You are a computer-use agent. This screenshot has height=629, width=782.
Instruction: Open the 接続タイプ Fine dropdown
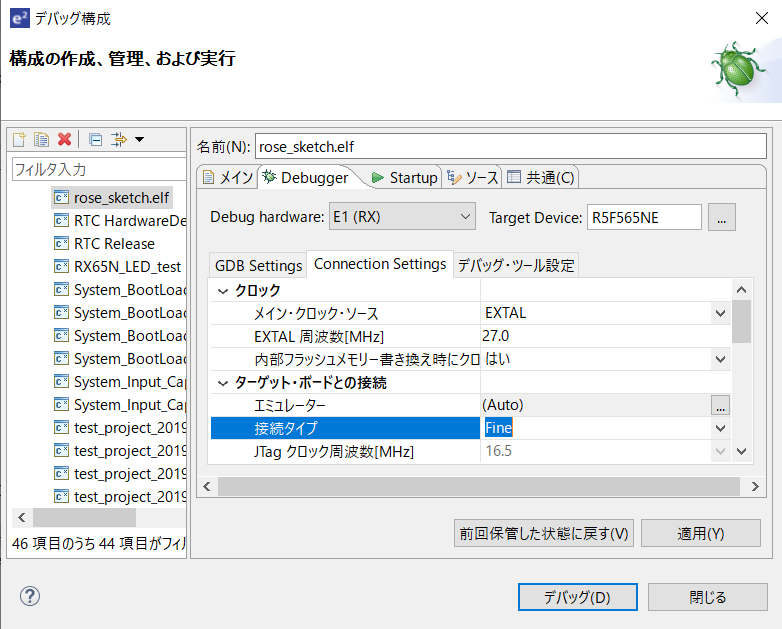(x=720, y=428)
